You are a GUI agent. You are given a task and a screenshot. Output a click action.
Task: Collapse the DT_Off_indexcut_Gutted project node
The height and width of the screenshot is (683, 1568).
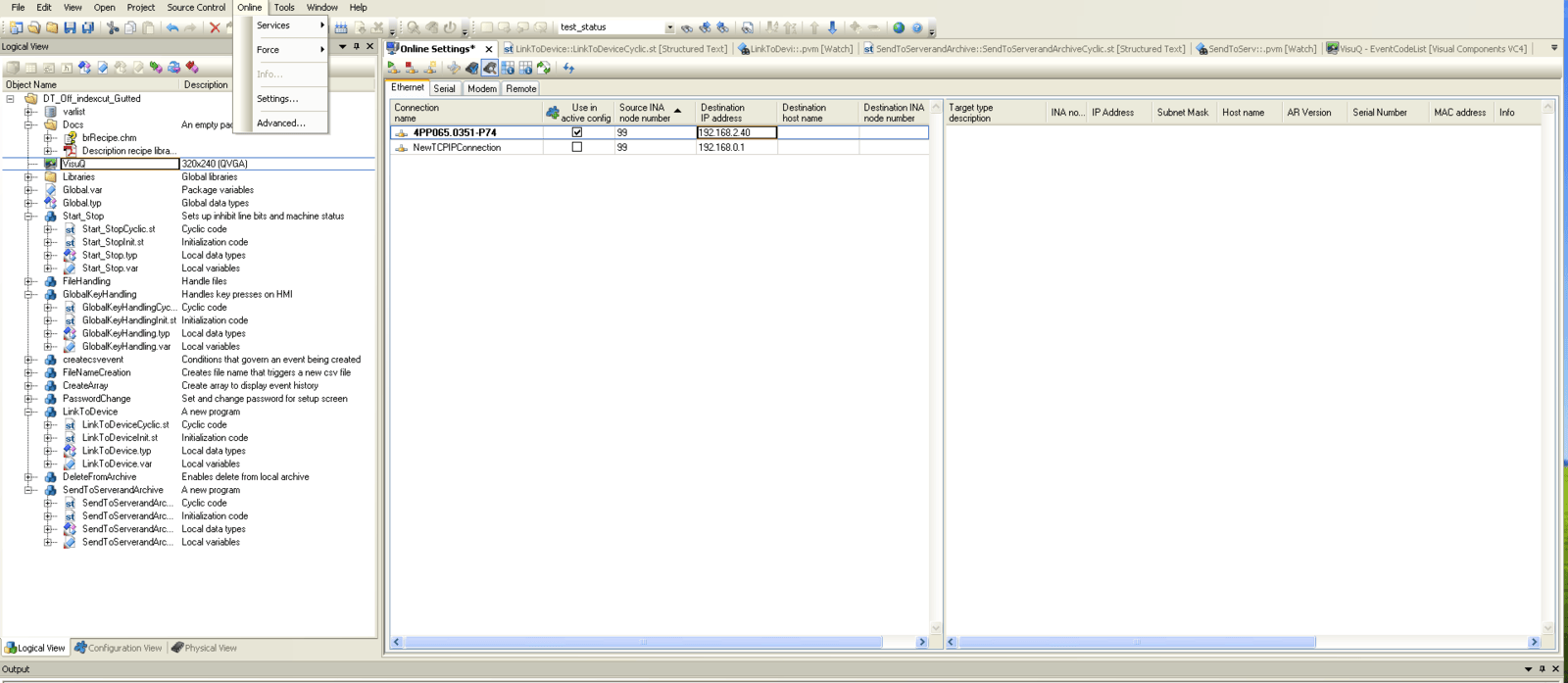point(11,98)
